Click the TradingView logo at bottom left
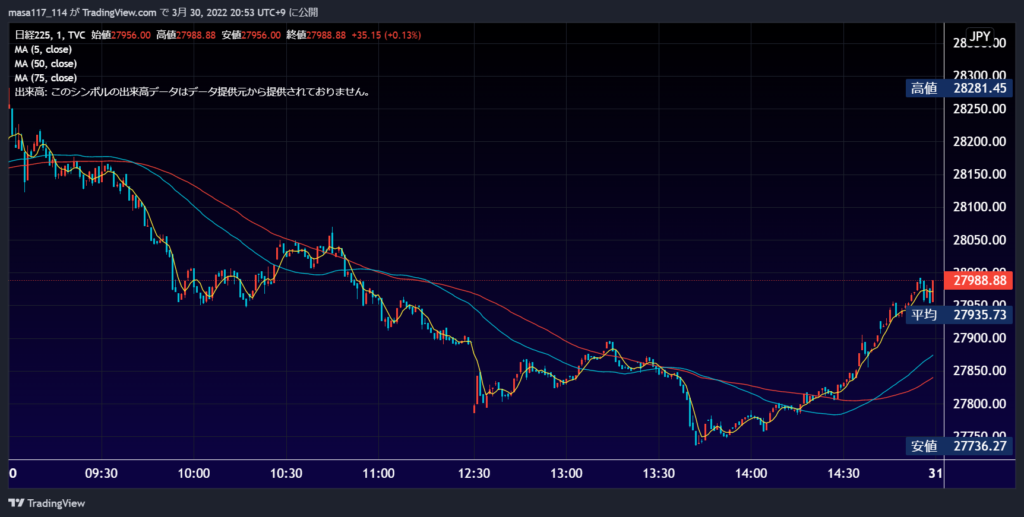The height and width of the screenshot is (517, 1024). click(46, 503)
